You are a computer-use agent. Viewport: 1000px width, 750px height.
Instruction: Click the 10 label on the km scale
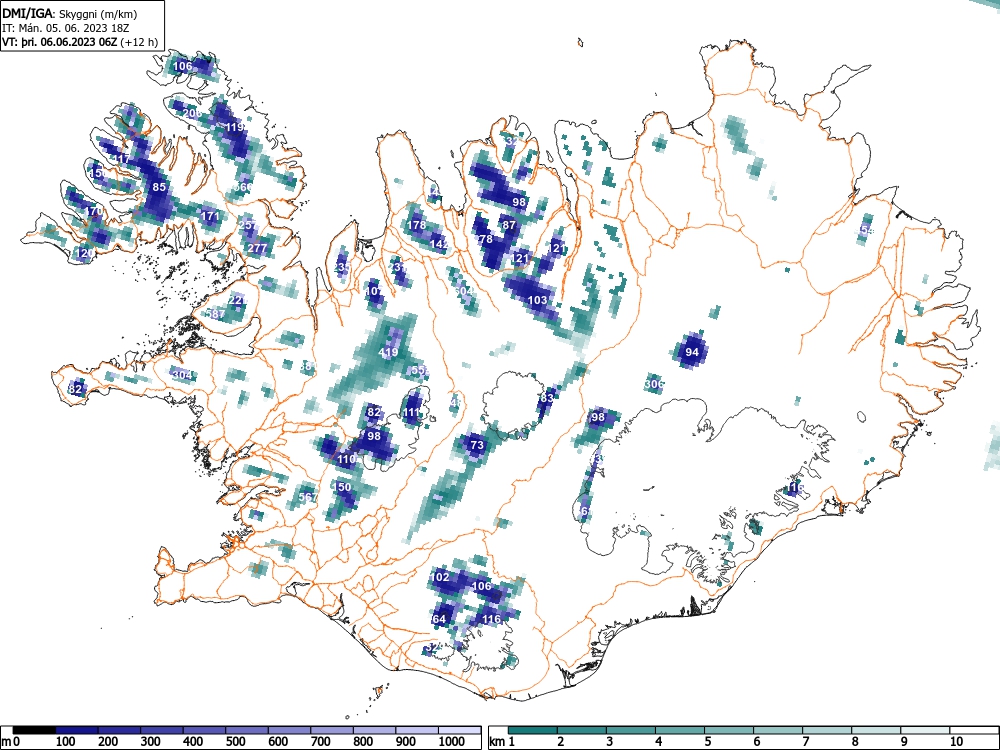956,742
